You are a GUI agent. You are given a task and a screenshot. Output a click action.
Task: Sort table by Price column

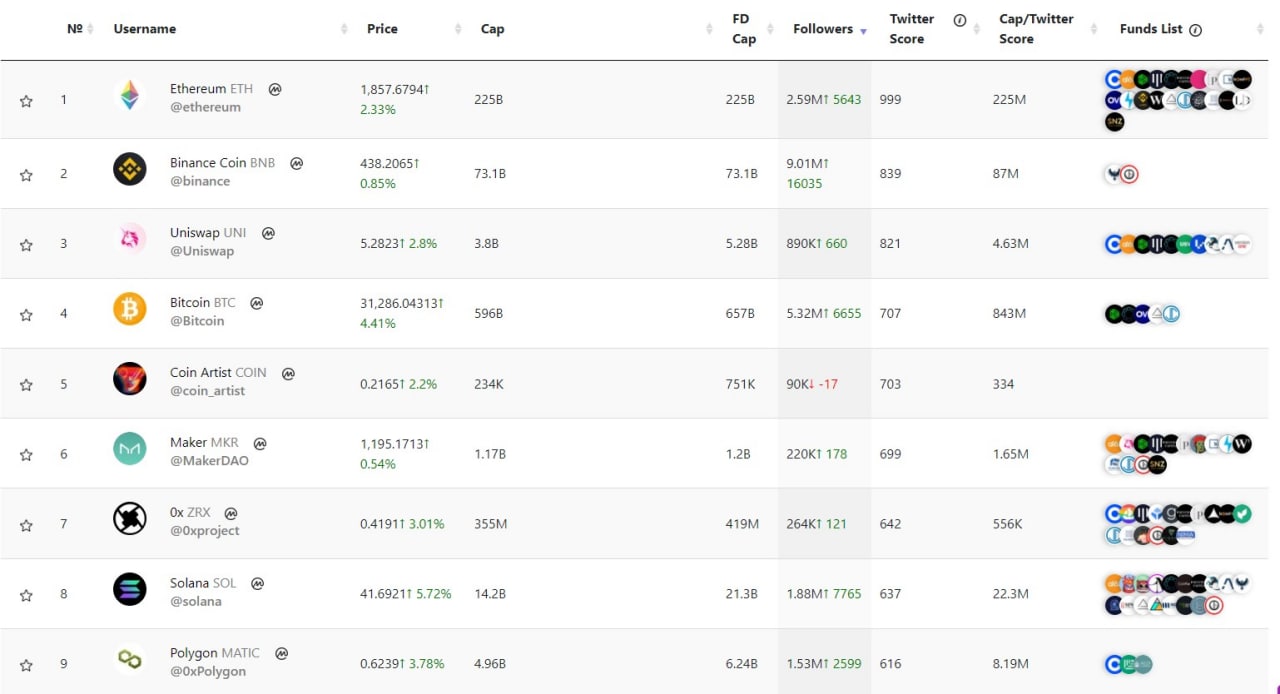[x=382, y=29]
